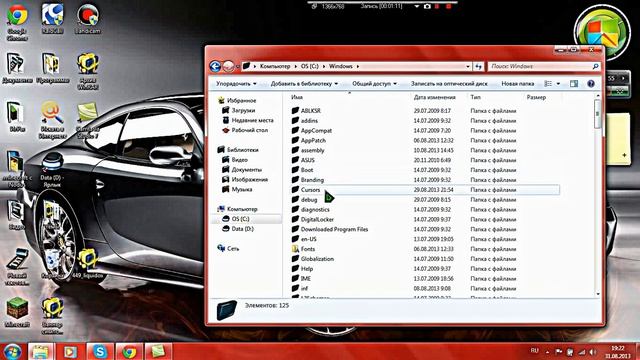Click the screenshot camera icon in recorder bar

427,7
